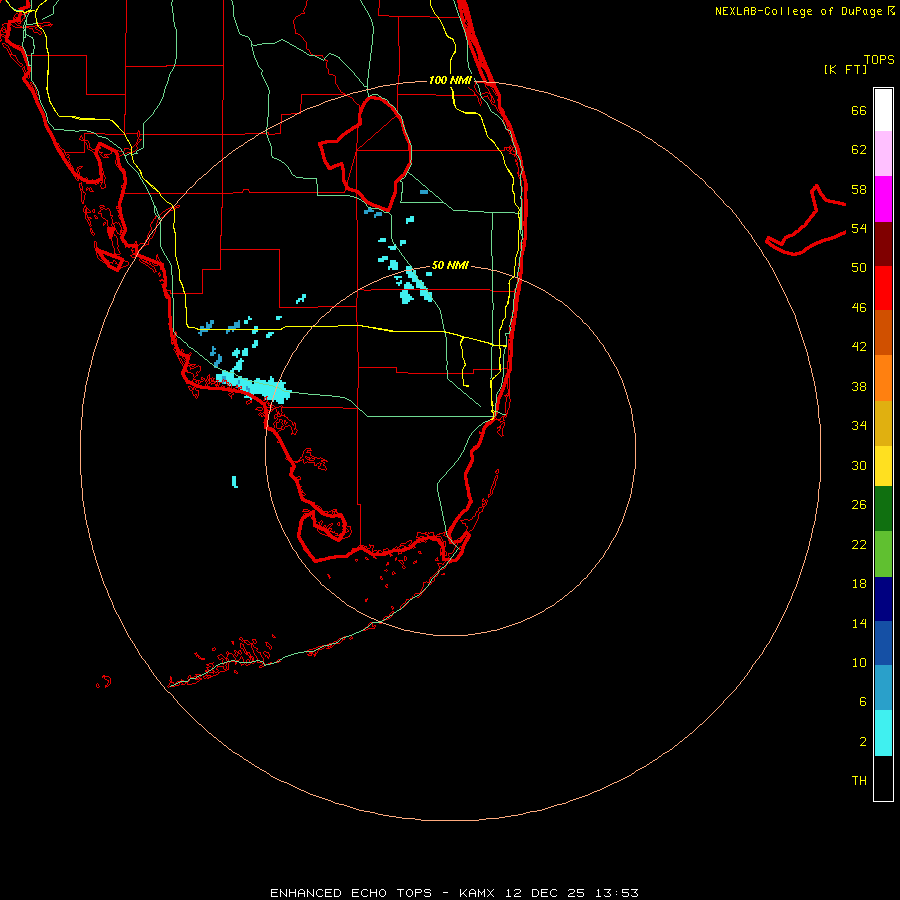Click the '26' legend value
900x900 pixels.
859,505
